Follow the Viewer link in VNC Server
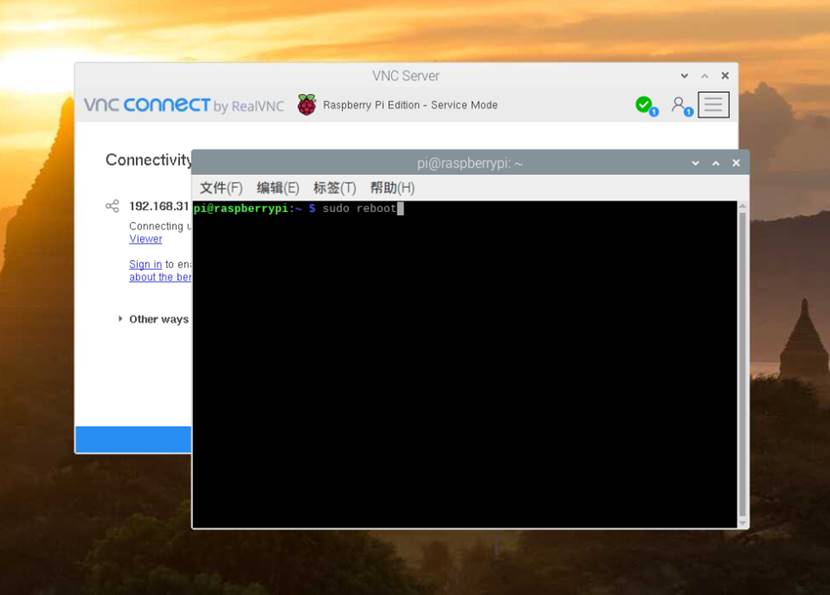The width and height of the screenshot is (830, 595). coord(146,239)
